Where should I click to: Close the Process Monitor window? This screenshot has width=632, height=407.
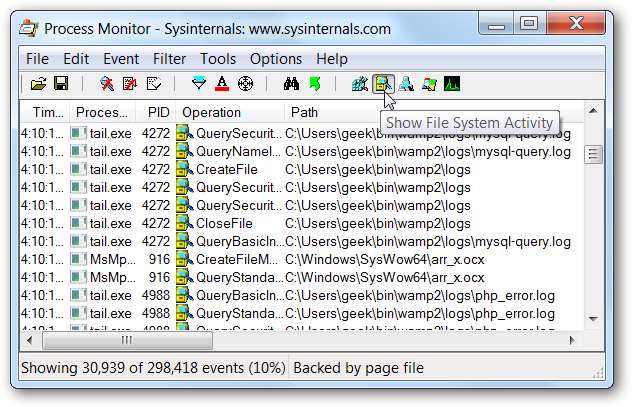pos(576,23)
